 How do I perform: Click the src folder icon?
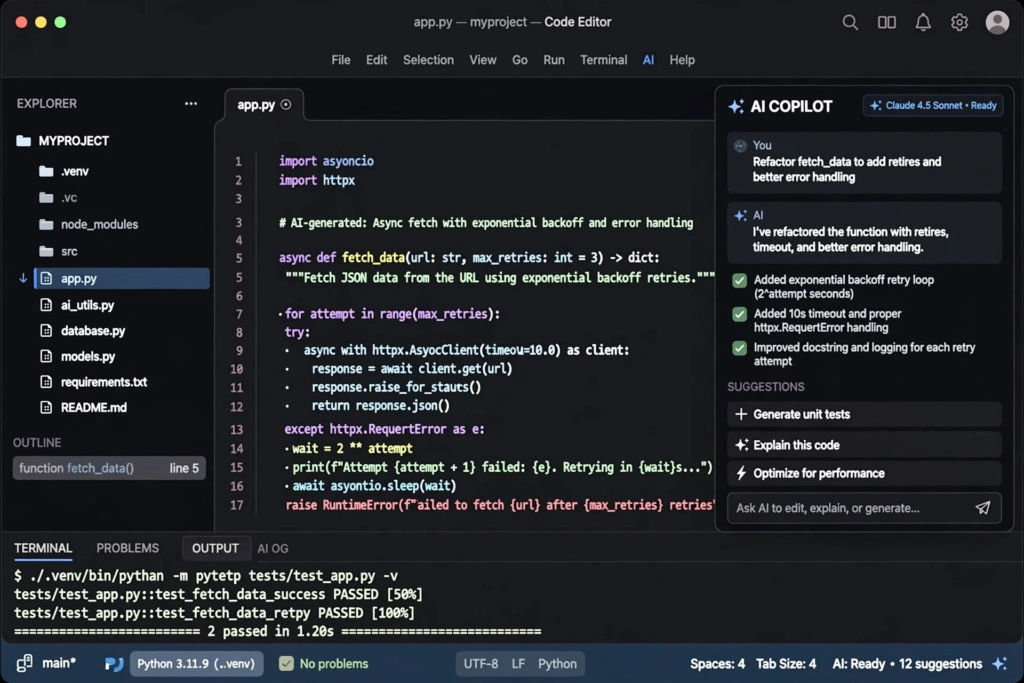click(46, 251)
